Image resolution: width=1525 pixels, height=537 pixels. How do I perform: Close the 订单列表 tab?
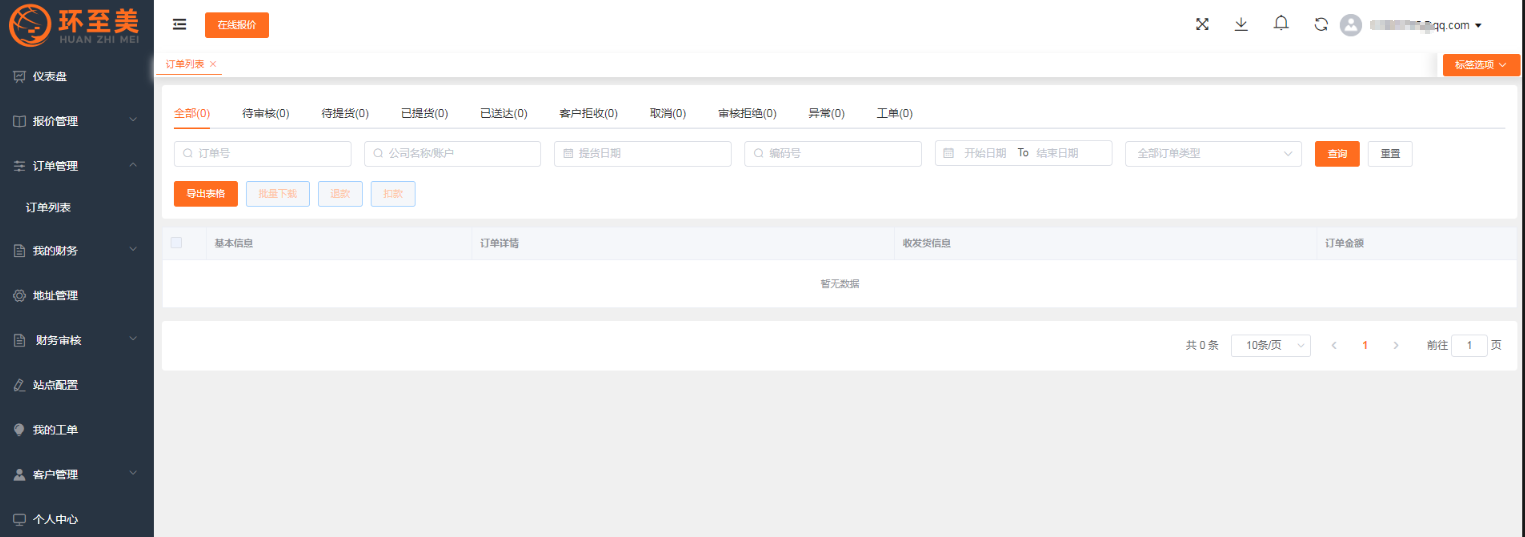click(x=213, y=64)
